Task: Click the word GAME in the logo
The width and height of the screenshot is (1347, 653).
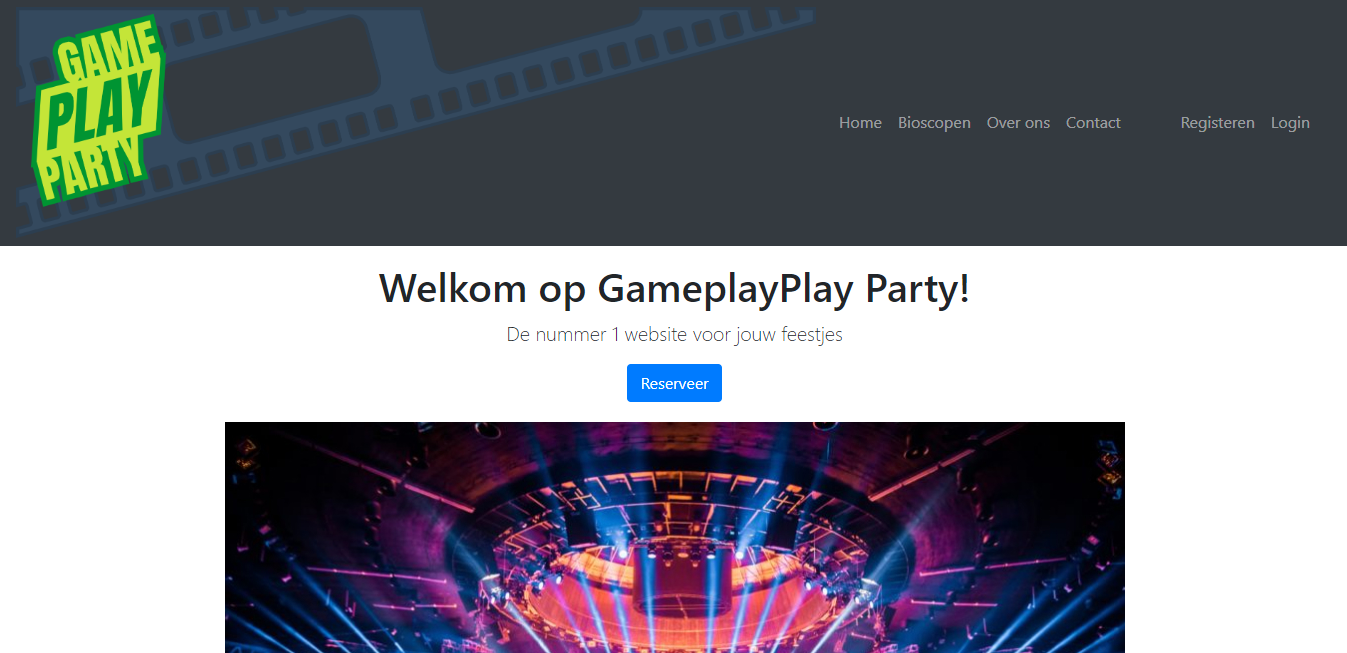Action: [108, 56]
